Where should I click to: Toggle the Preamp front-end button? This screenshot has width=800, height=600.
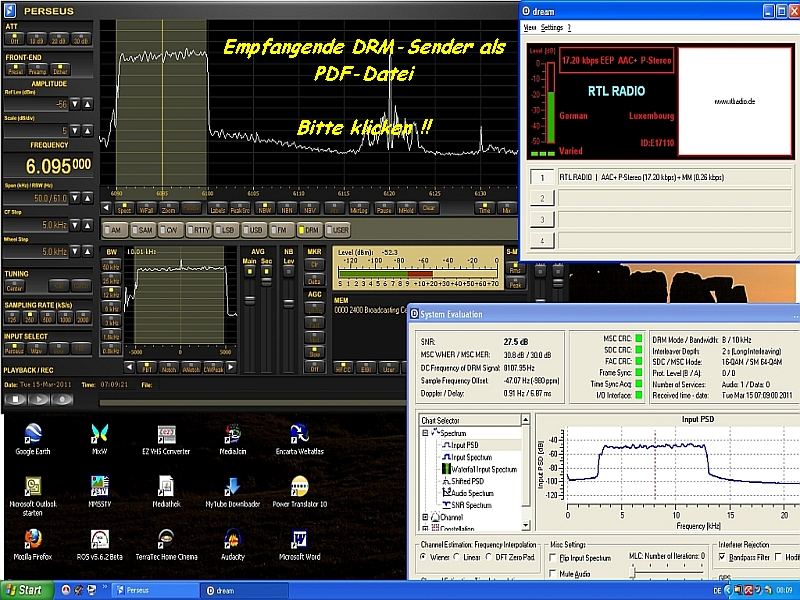tap(37, 70)
